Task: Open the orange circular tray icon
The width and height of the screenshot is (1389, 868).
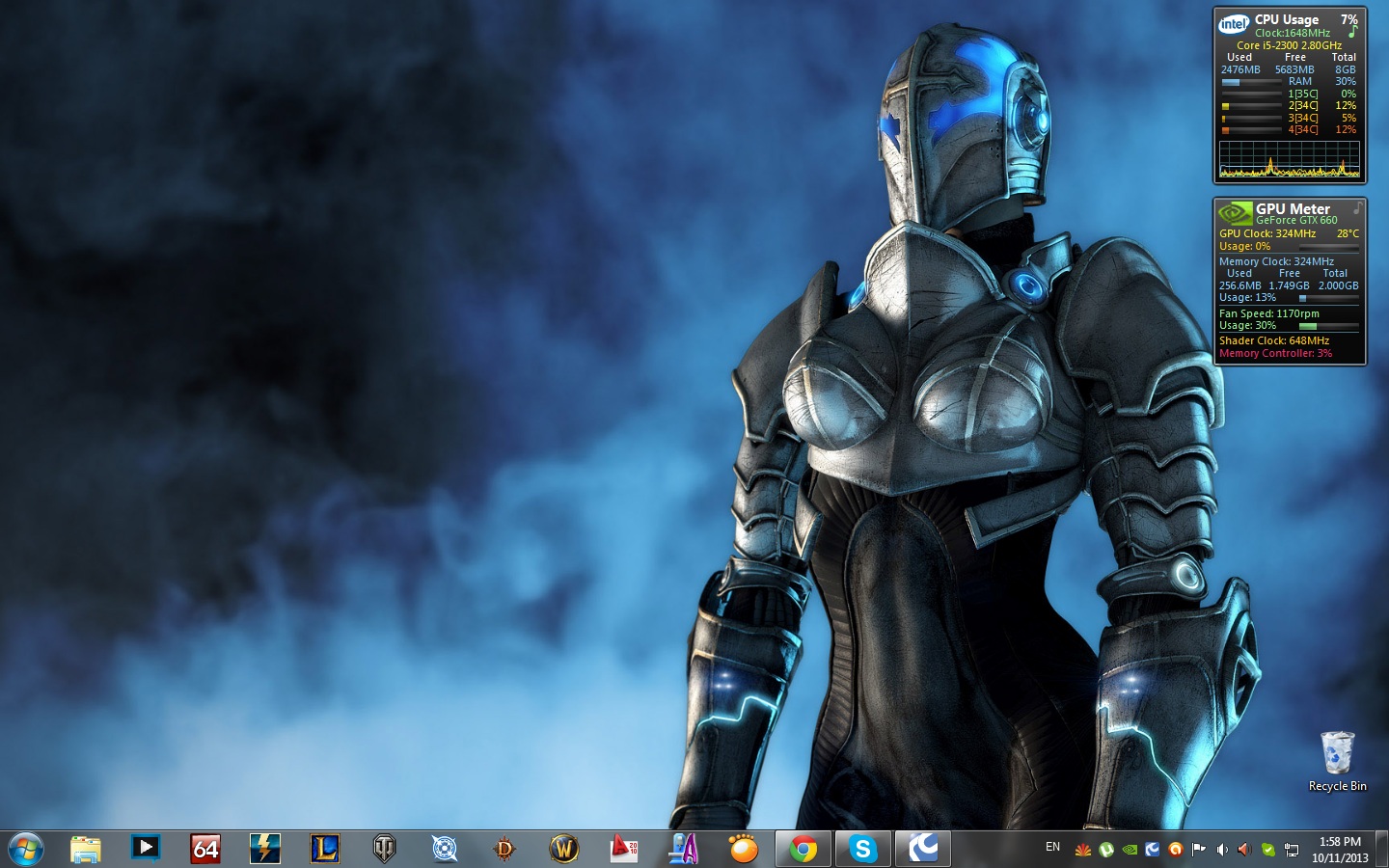Action: [1176, 850]
